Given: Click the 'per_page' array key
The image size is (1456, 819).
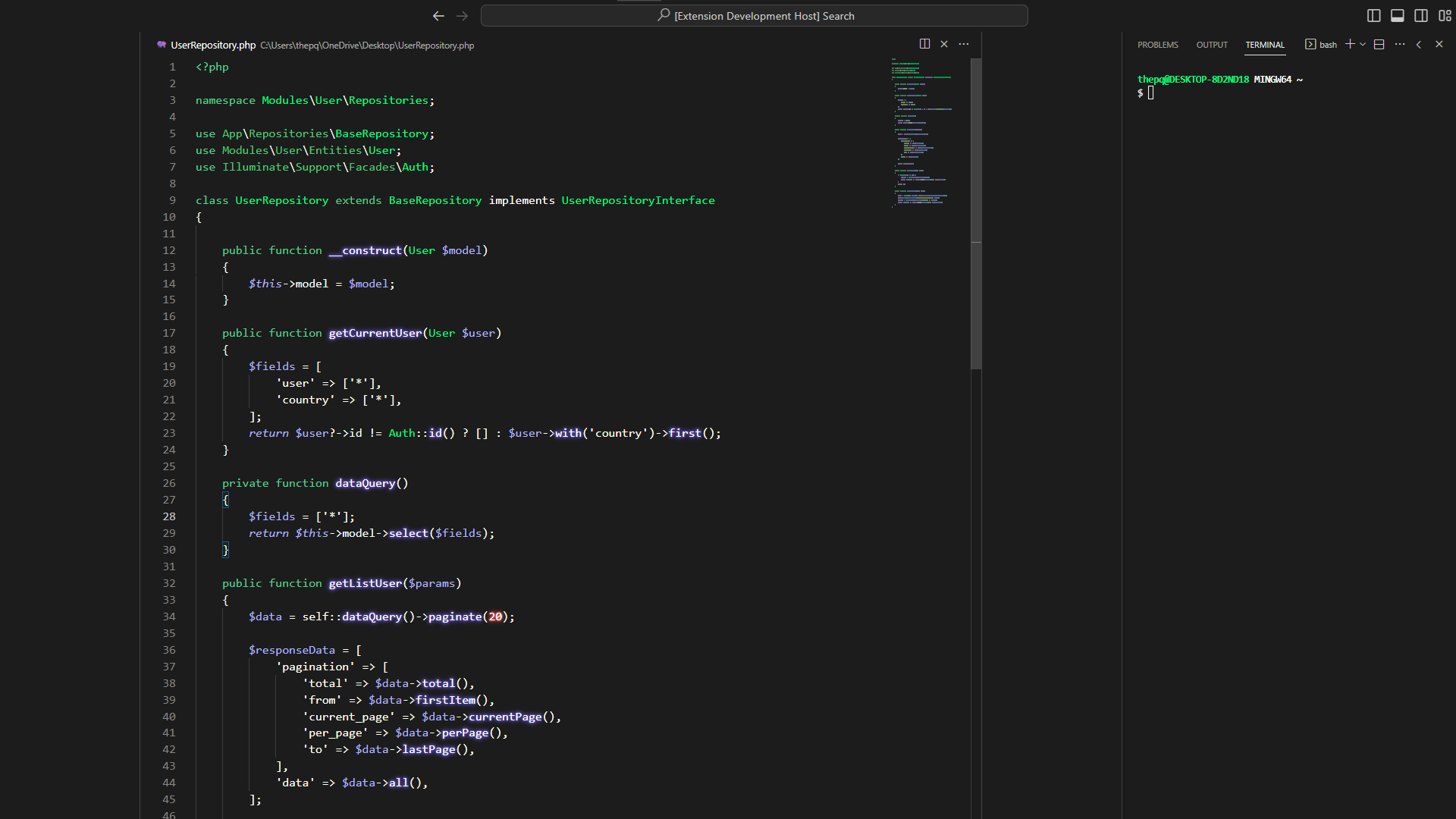Looking at the screenshot, I should [x=334, y=733].
